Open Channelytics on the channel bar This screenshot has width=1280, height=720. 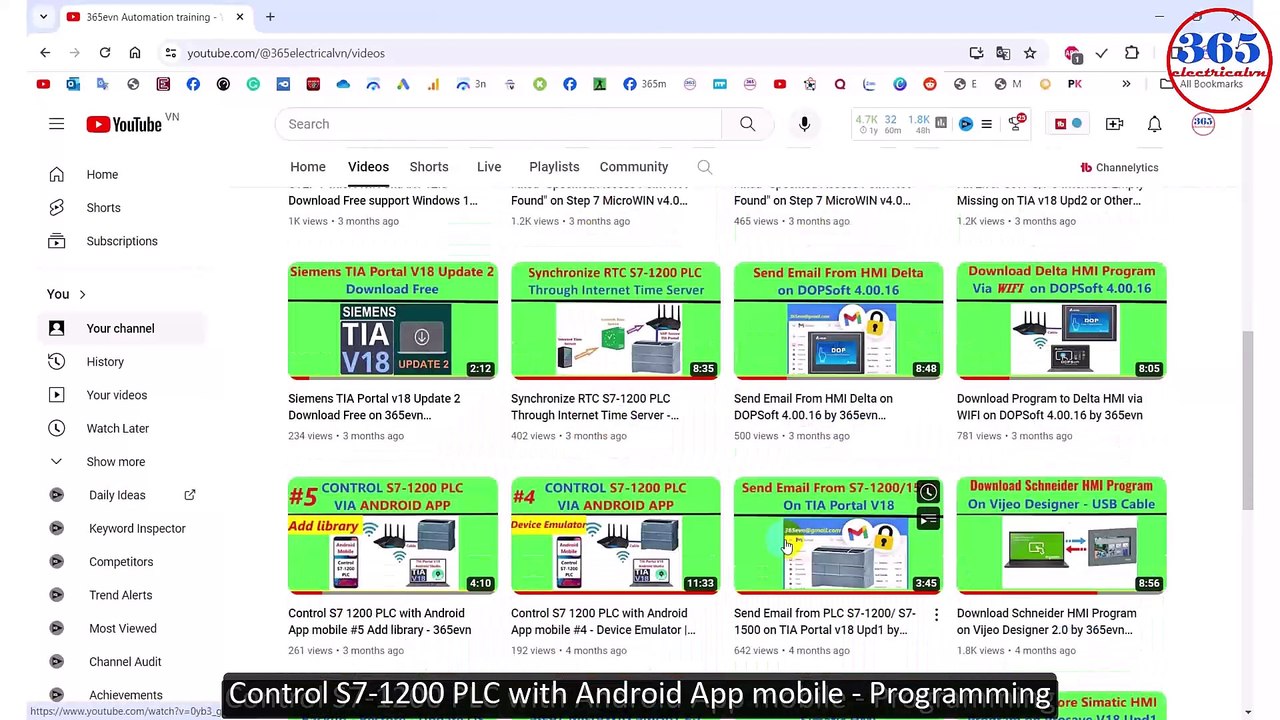1119,168
